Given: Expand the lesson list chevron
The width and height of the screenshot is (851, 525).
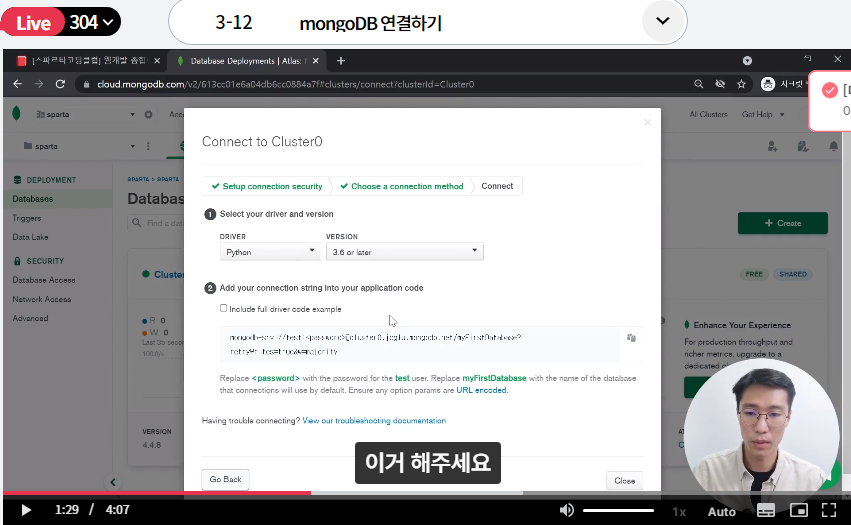Looking at the screenshot, I should click(663, 21).
